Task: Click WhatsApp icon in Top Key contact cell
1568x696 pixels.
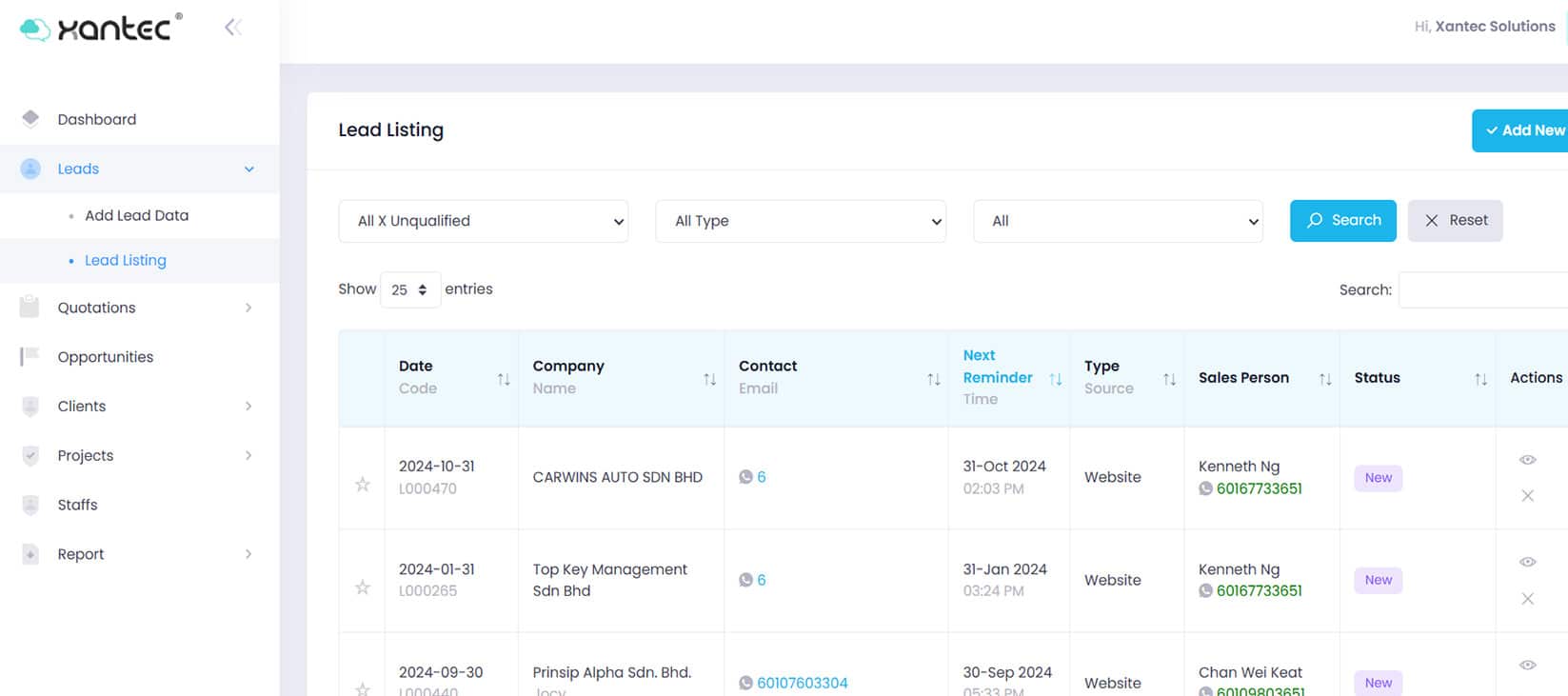Action: click(x=745, y=580)
